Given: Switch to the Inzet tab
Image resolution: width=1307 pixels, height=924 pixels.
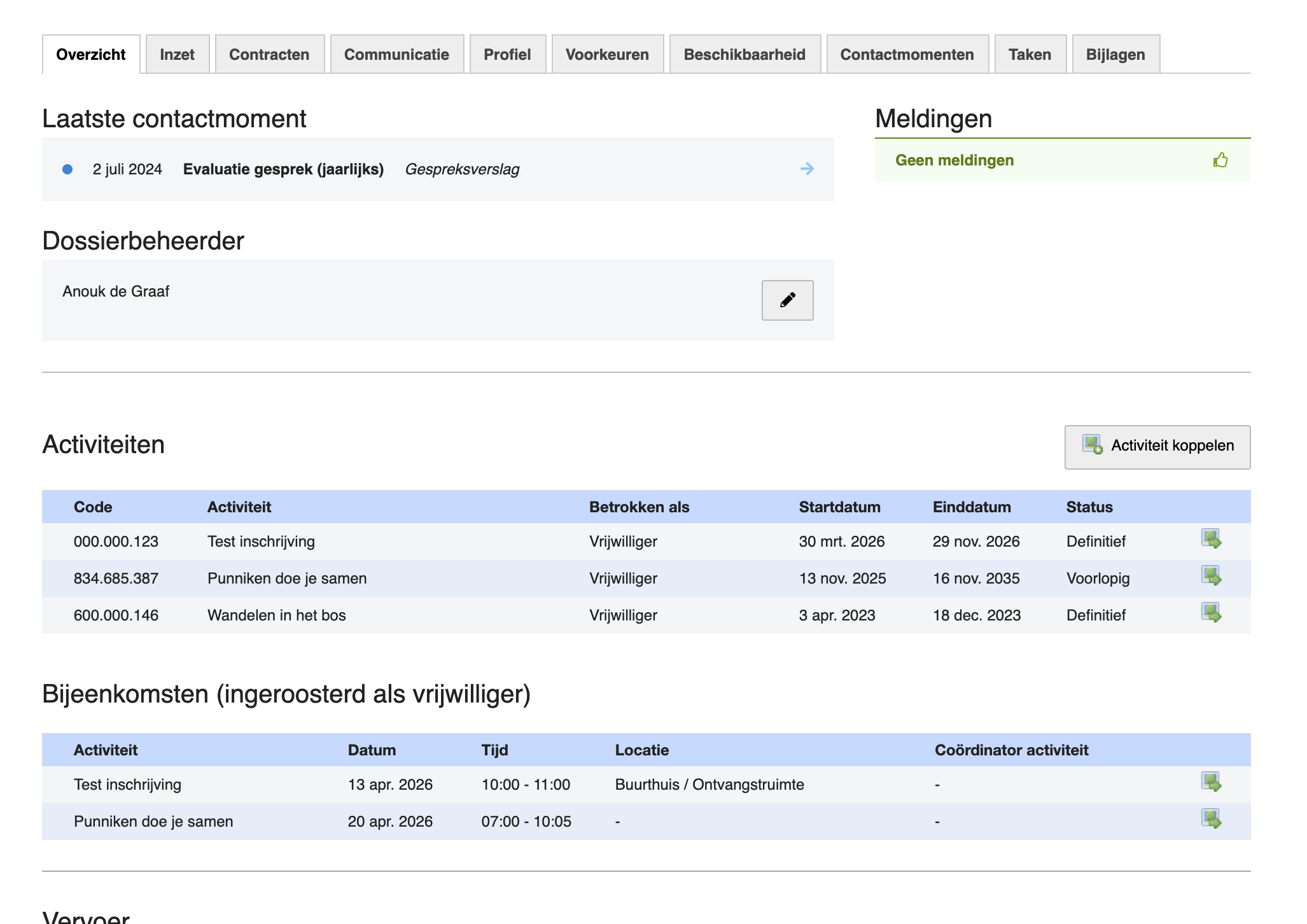Looking at the screenshot, I should (x=177, y=55).
